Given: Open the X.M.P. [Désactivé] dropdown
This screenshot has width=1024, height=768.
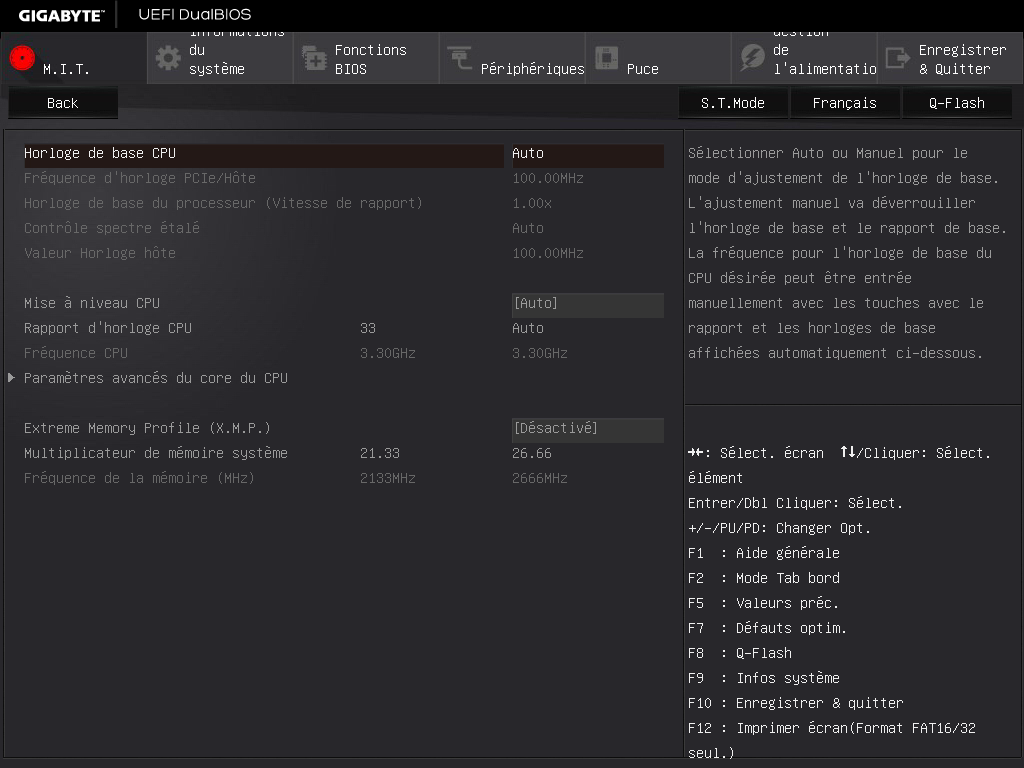Looking at the screenshot, I should (x=588, y=428).
